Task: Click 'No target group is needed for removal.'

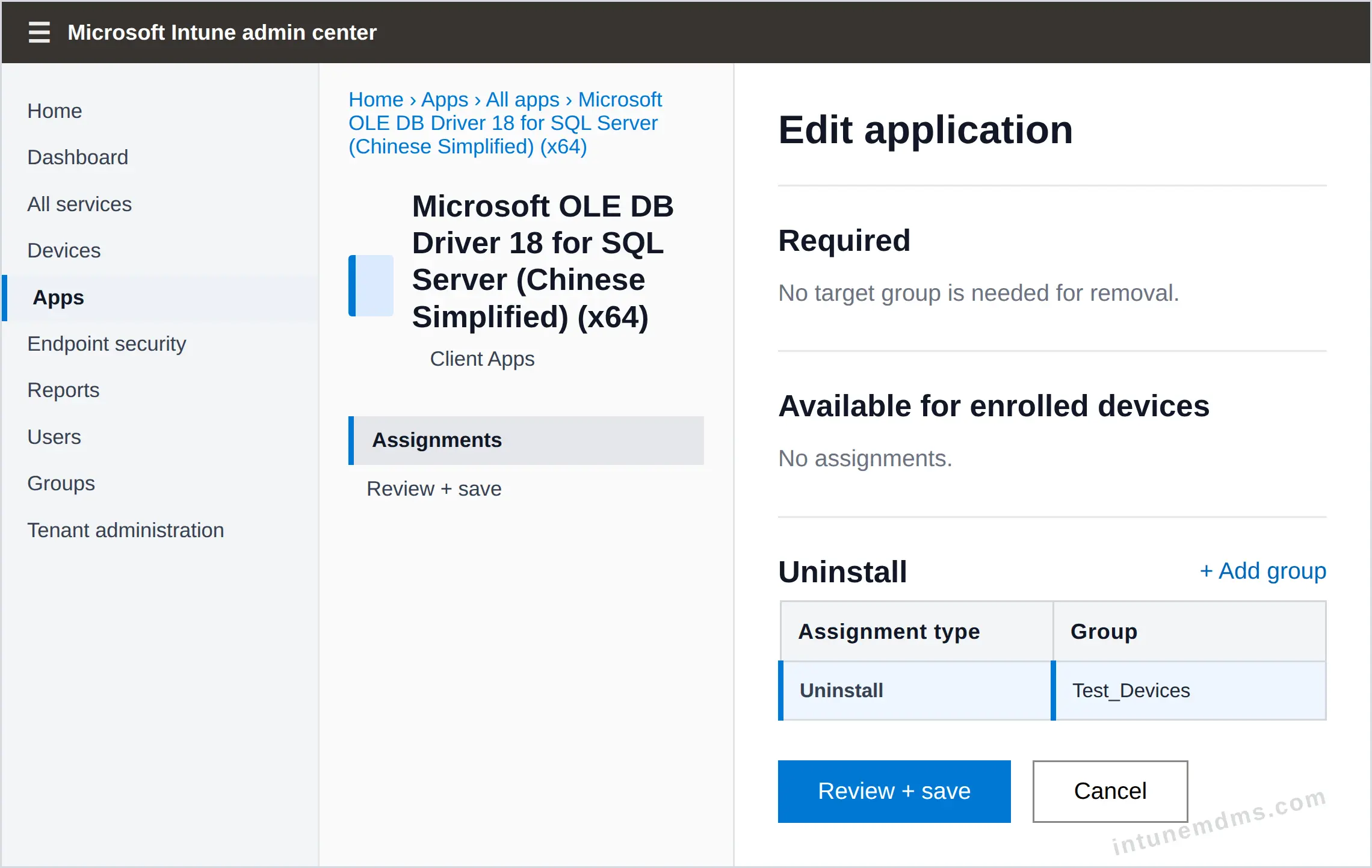Action: click(978, 293)
